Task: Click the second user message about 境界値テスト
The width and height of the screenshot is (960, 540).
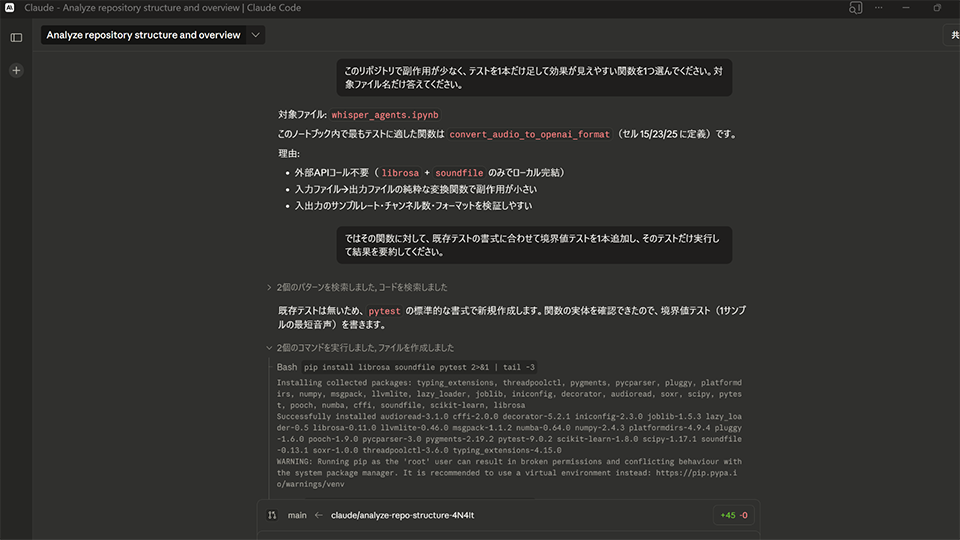Action: (x=534, y=245)
